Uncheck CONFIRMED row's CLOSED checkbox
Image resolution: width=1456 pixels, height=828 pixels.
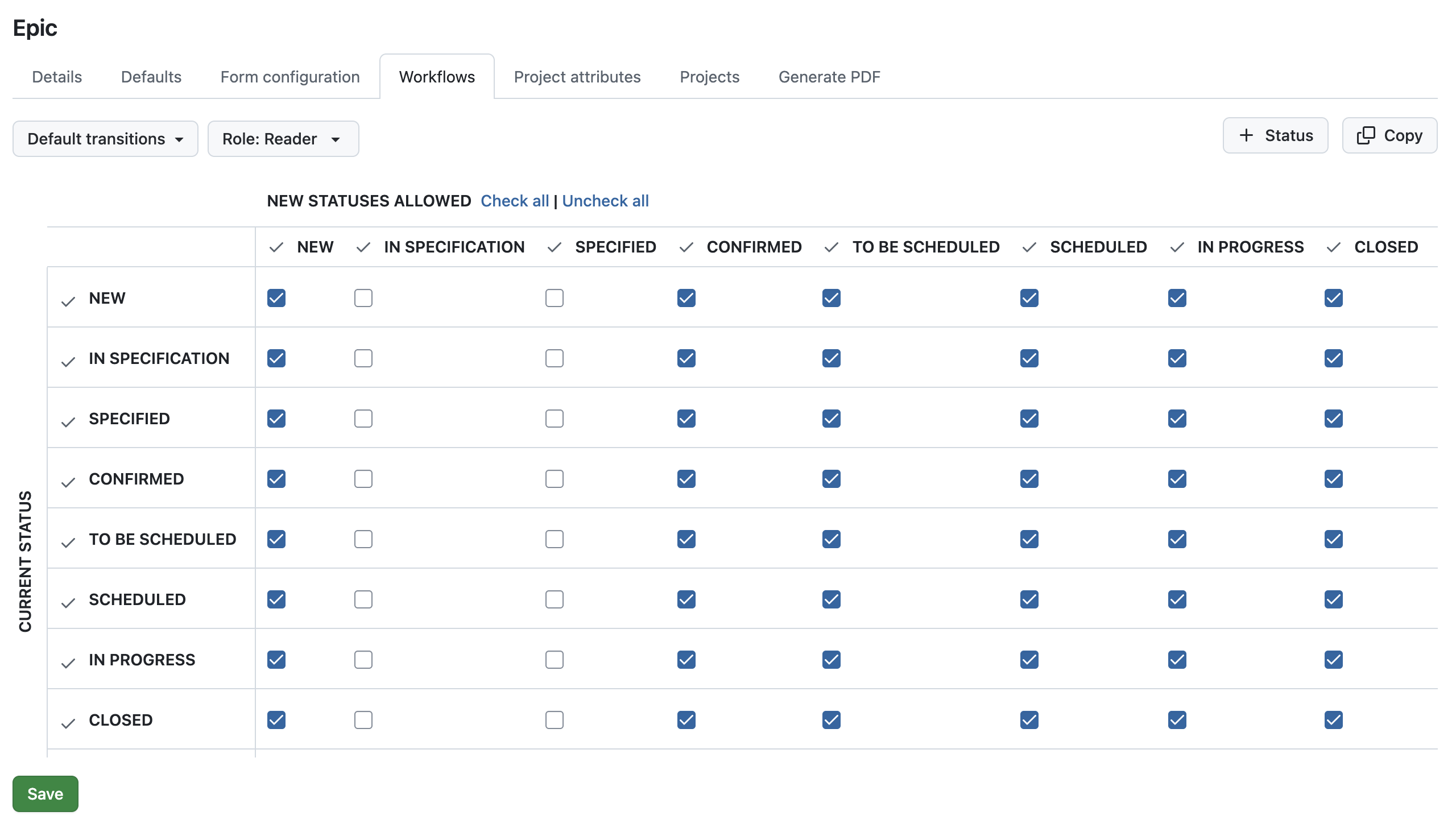pos(1334,479)
